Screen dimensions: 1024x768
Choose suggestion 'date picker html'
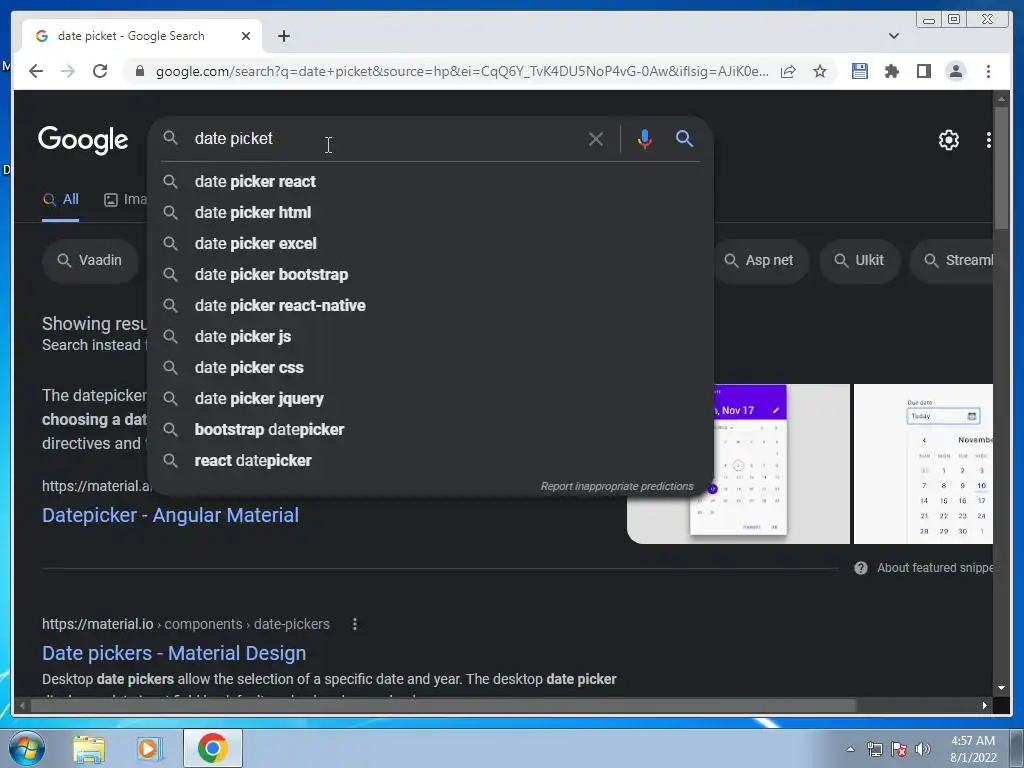coord(431,212)
